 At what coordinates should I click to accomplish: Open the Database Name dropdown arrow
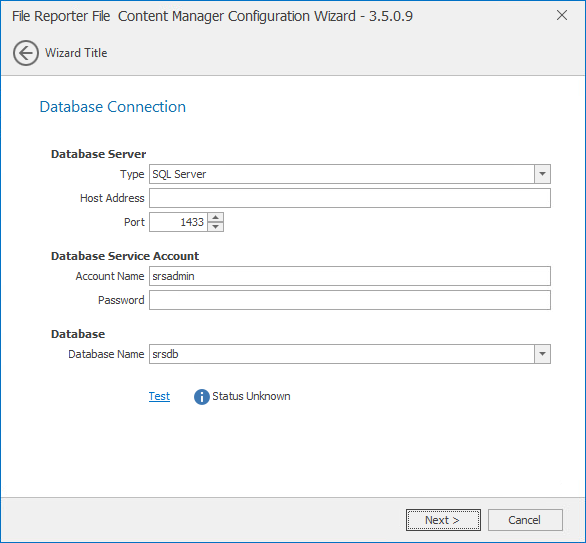(x=542, y=354)
